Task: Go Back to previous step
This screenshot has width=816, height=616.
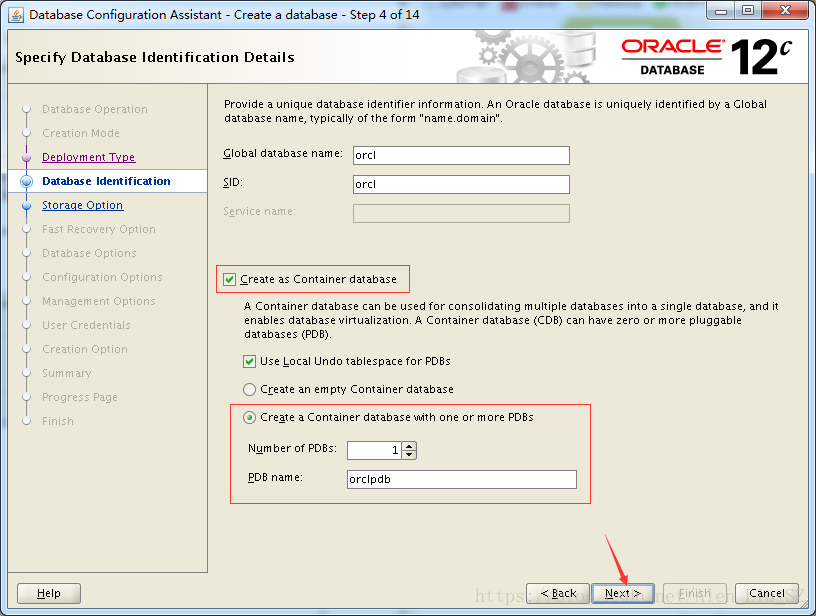Action: point(558,593)
